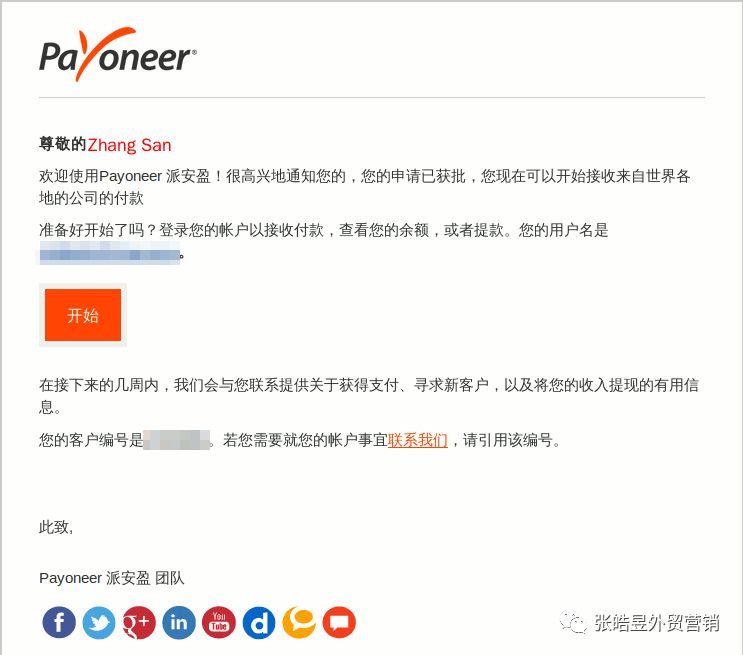This screenshot has width=743, height=655.
Task: Open Payoneer's Facebook page icon
Action: [59, 622]
